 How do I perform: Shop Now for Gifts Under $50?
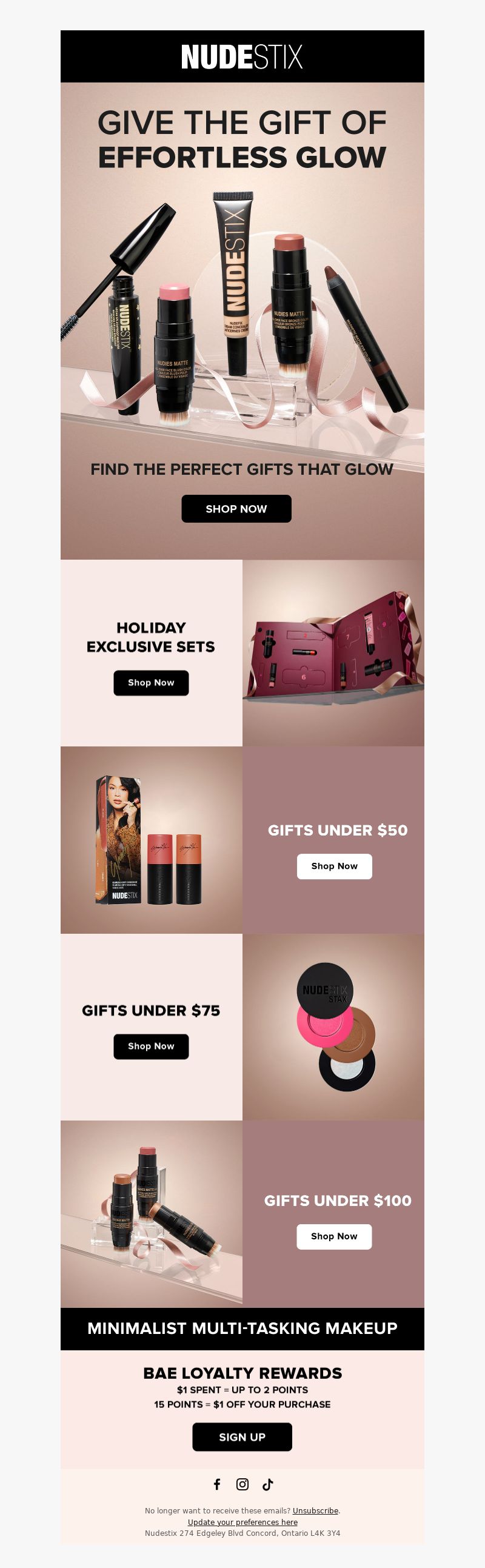tap(334, 866)
